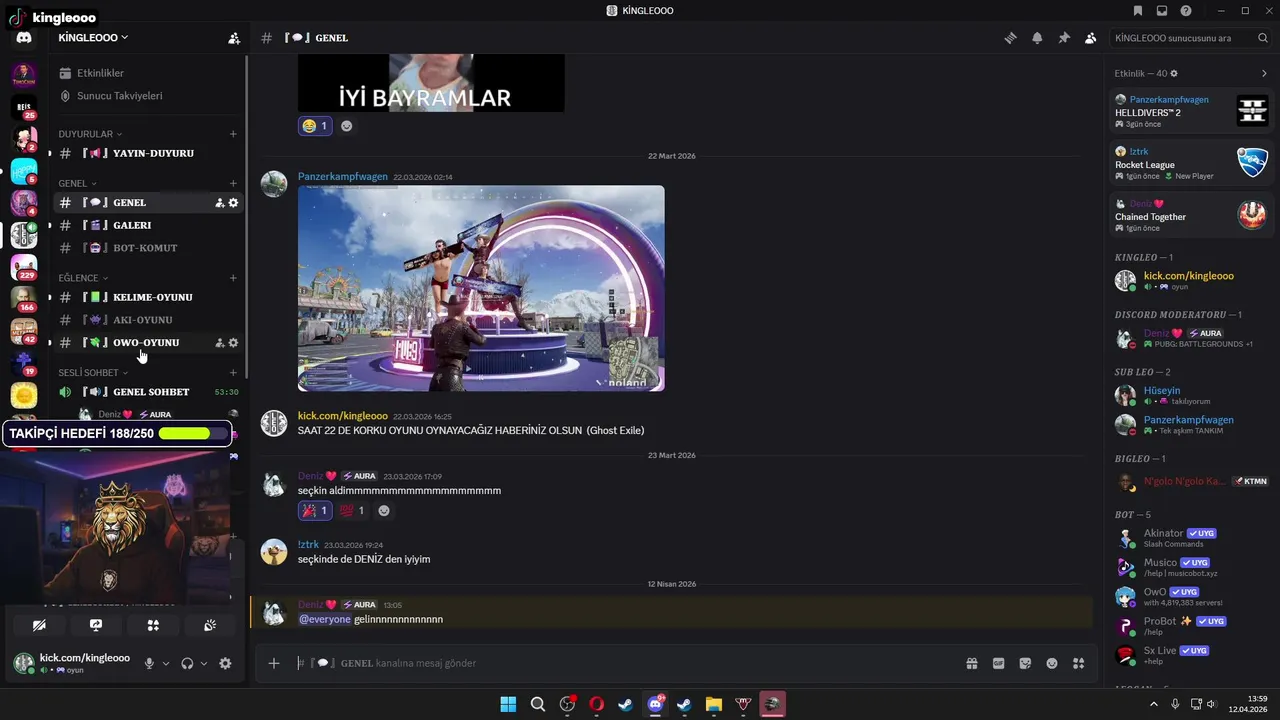Click the @everyone mention
The height and width of the screenshot is (720, 1280).
(x=325, y=620)
